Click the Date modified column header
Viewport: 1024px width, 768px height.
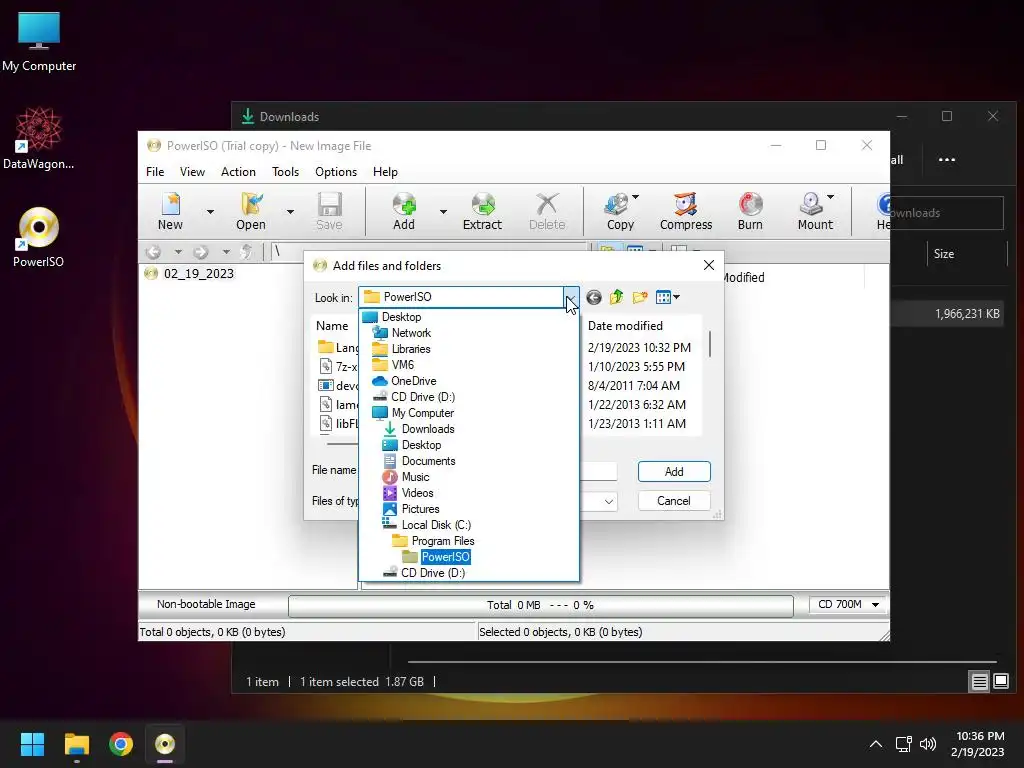625,326
